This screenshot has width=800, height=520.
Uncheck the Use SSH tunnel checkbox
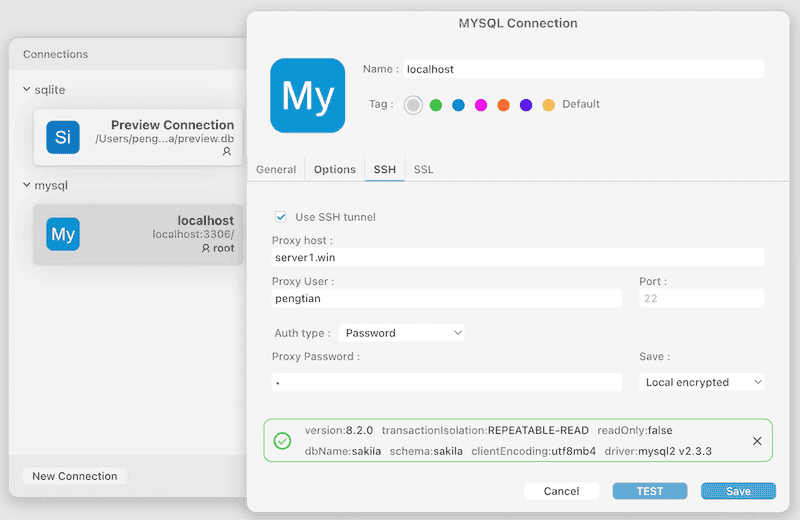pos(281,217)
